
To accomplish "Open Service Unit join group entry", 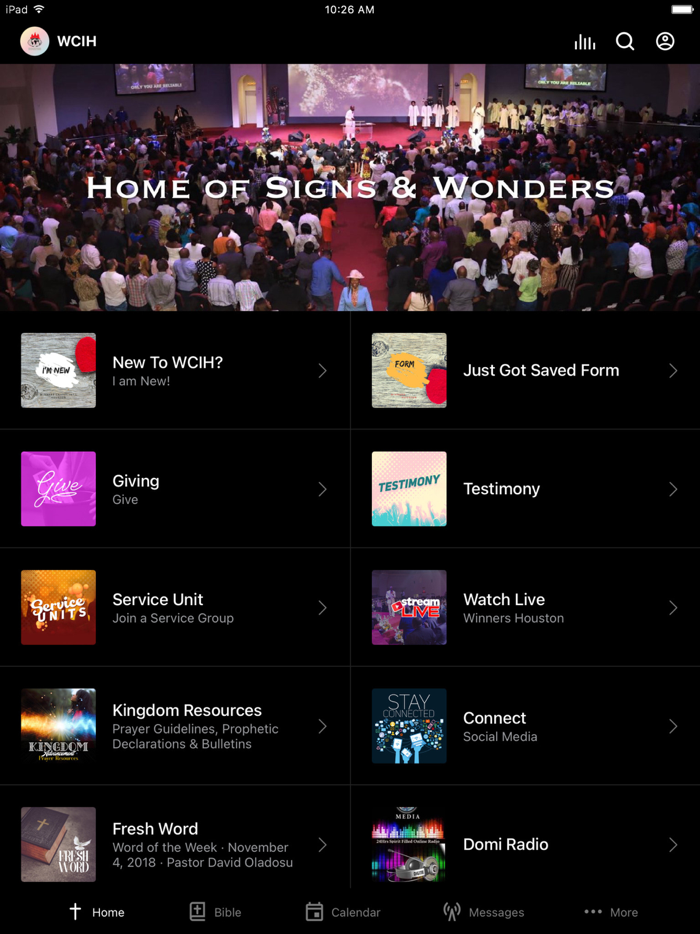I will coord(175,608).
